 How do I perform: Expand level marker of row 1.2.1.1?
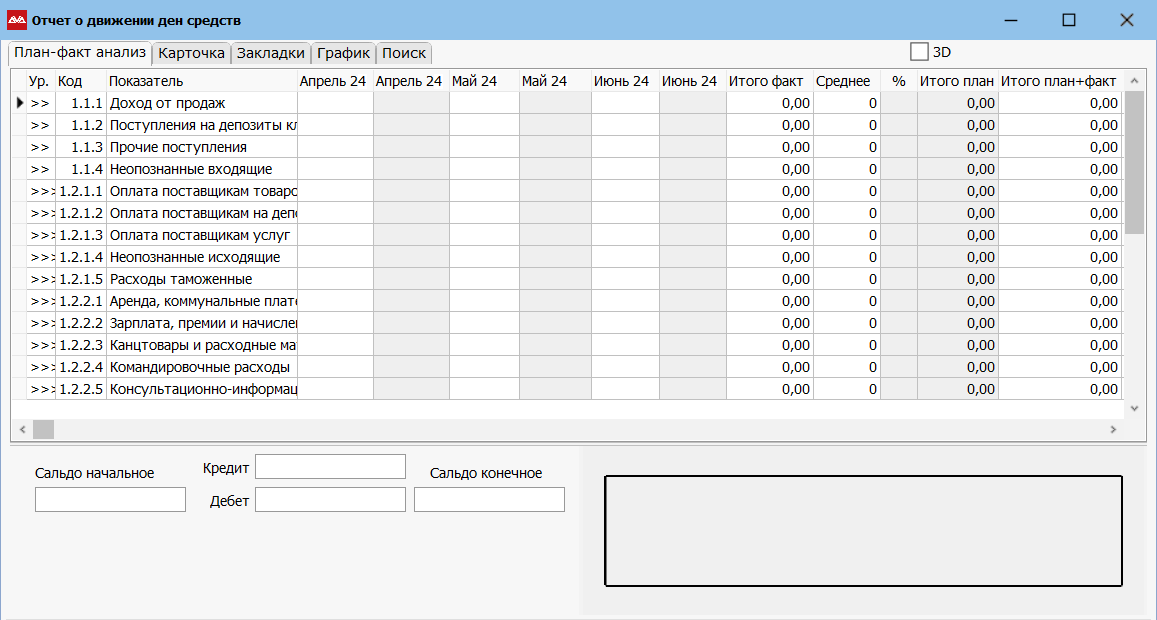tap(40, 191)
